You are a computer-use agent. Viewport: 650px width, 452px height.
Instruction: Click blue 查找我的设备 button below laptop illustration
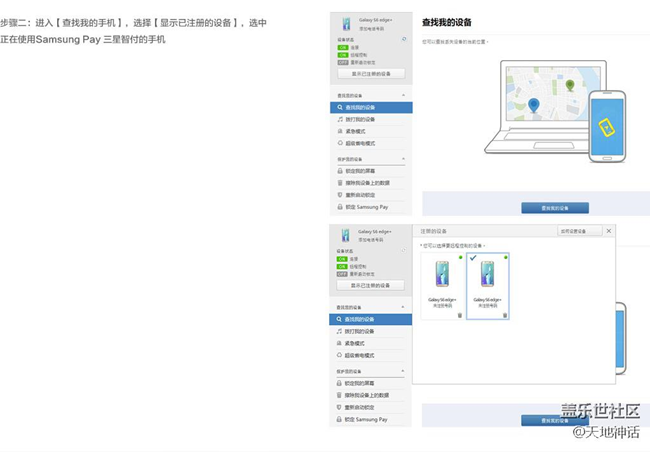tap(554, 208)
